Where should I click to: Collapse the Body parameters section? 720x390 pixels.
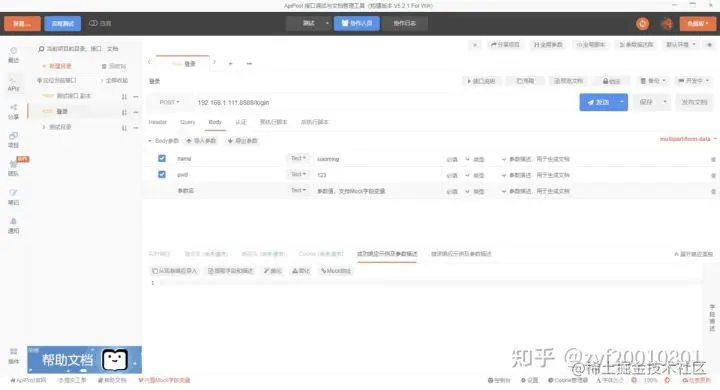(150, 141)
